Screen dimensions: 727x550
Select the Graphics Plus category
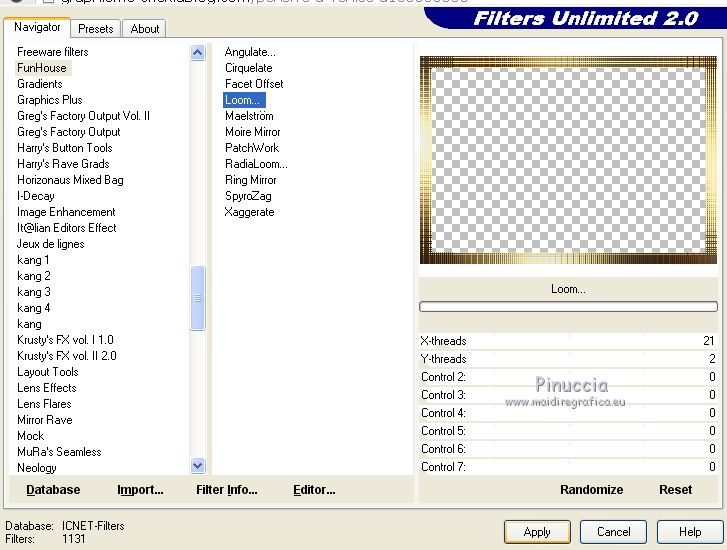coord(50,100)
